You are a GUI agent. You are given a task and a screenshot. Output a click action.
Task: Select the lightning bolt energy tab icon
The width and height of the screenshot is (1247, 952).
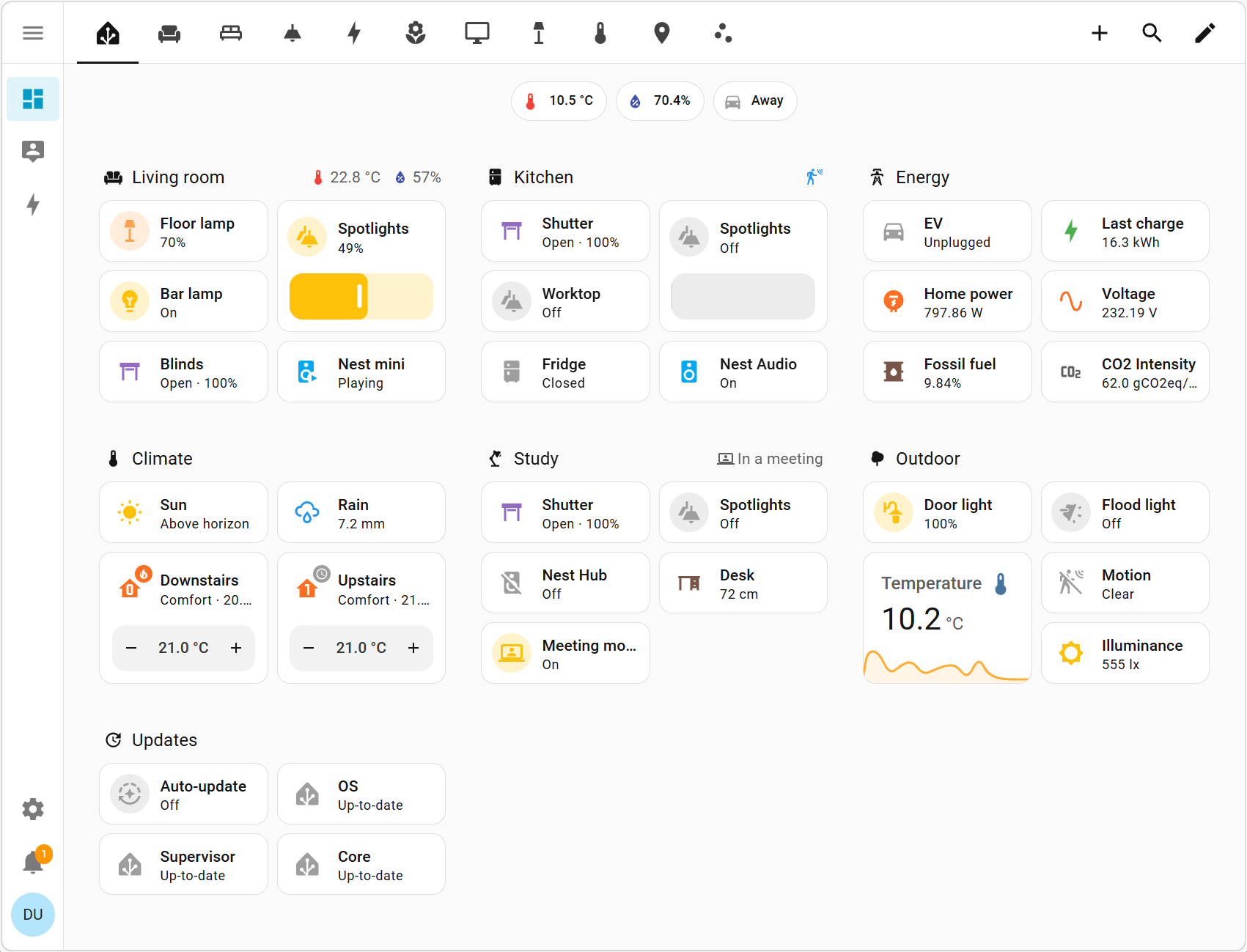click(x=355, y=33)
